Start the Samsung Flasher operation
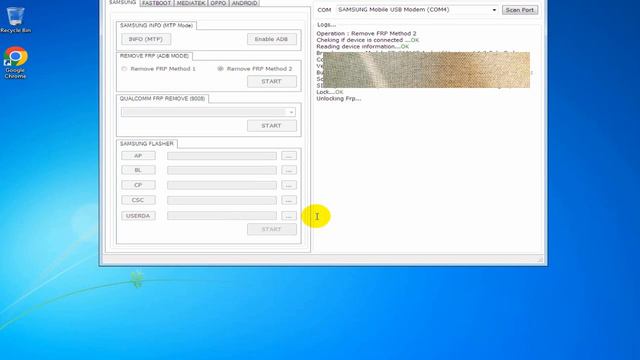This screenshot has height=360, width=640. [x=271, y=229]
